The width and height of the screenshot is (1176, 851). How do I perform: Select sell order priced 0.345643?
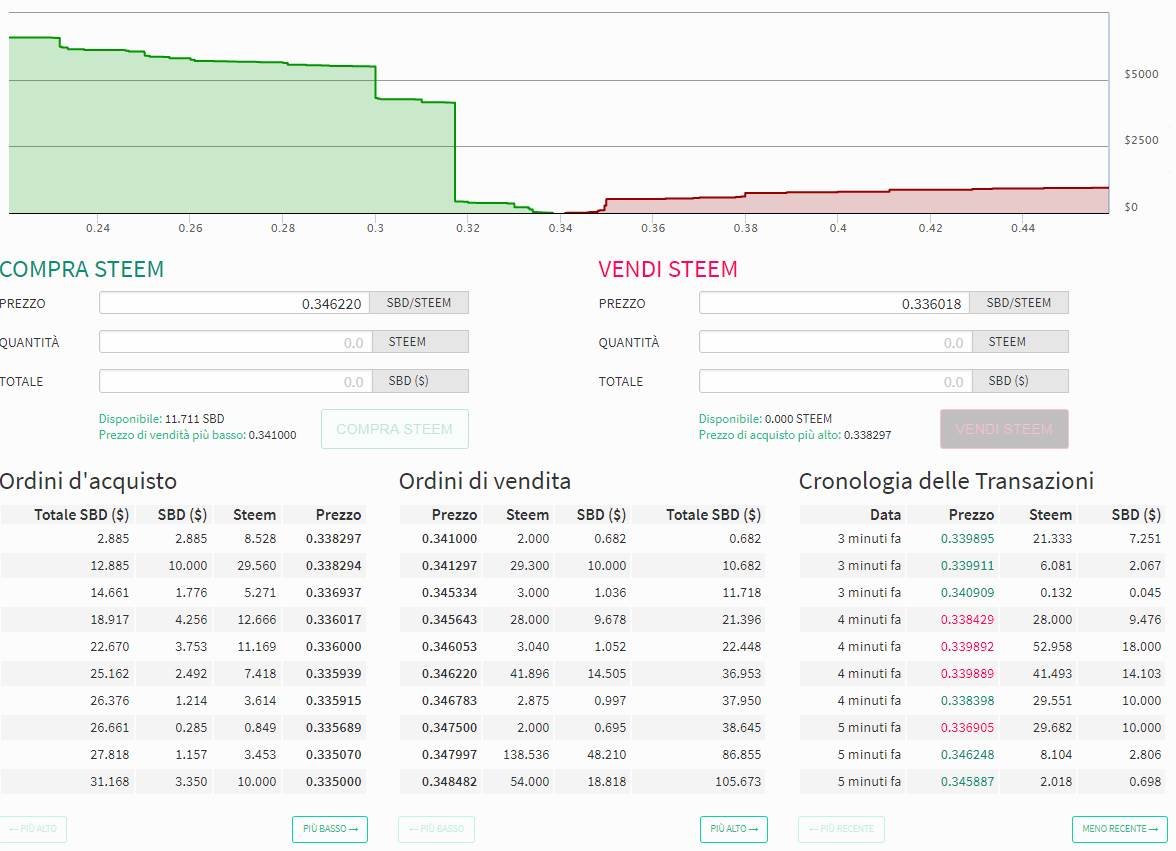click(583, 619)
